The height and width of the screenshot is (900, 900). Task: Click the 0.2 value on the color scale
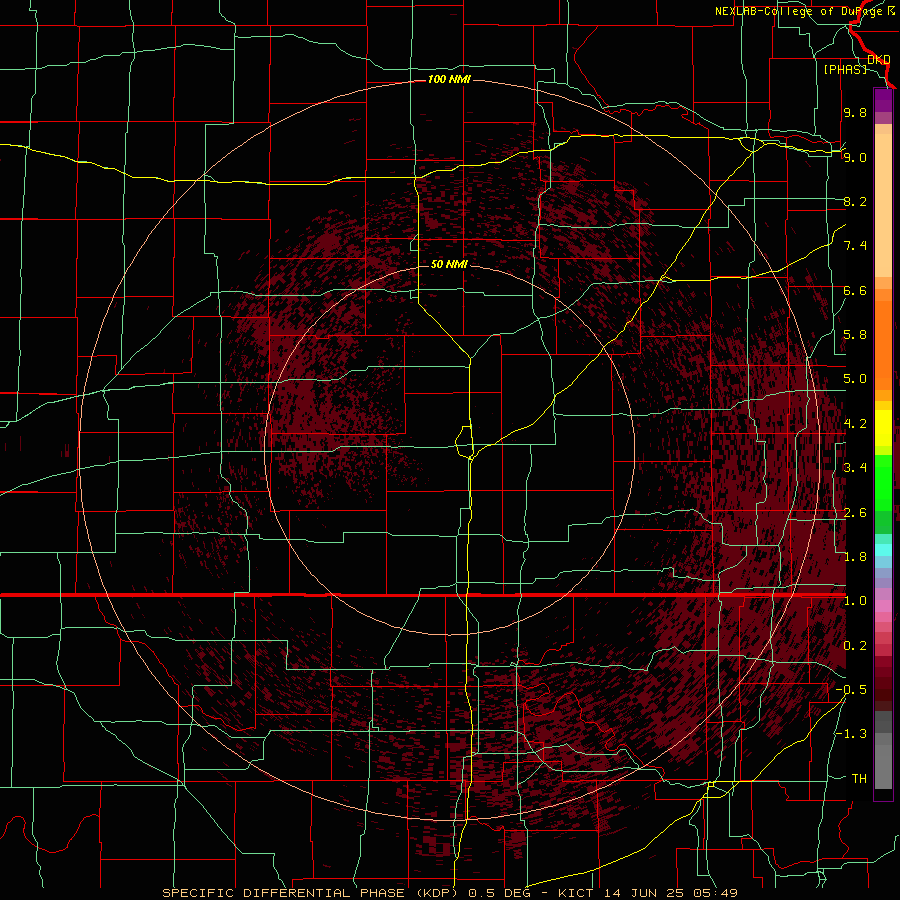855,646
